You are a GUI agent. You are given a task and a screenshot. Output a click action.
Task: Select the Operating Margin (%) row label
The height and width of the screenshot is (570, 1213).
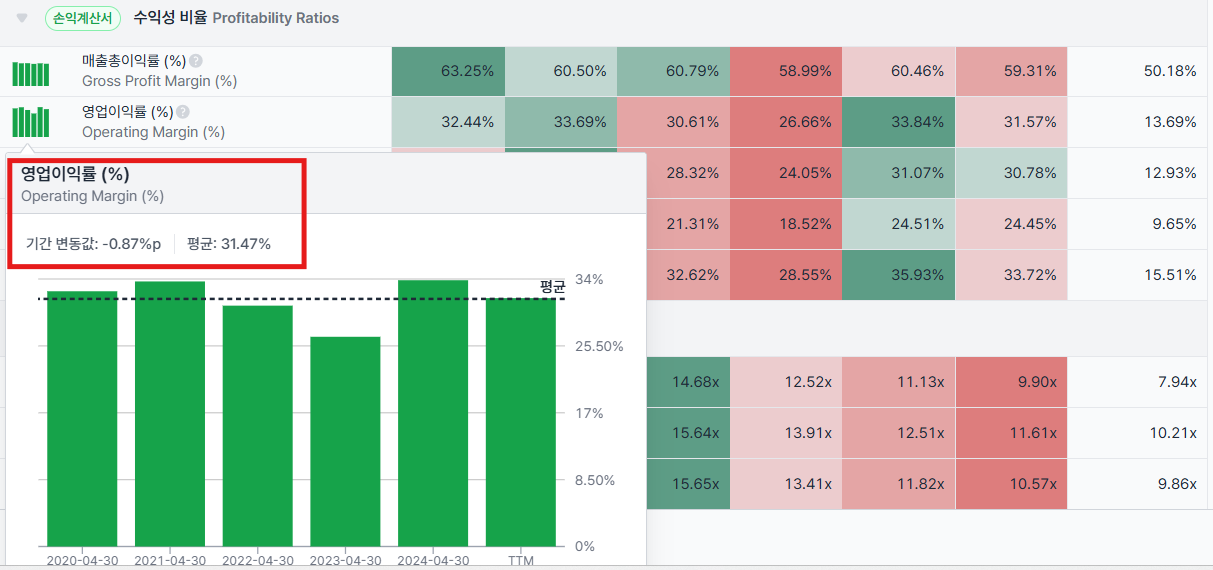pyautogui.click(x=153, y=132)
